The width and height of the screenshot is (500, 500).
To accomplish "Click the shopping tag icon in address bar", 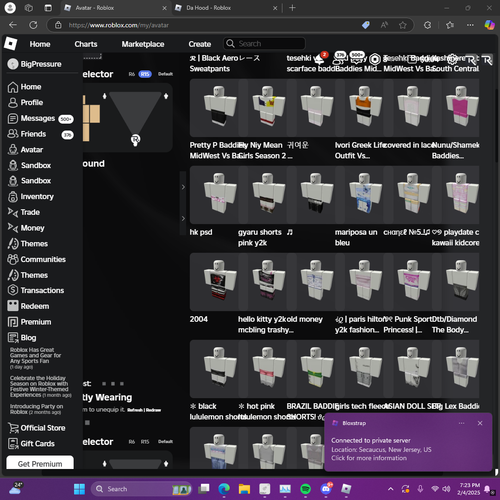I will tap(366, 25).
